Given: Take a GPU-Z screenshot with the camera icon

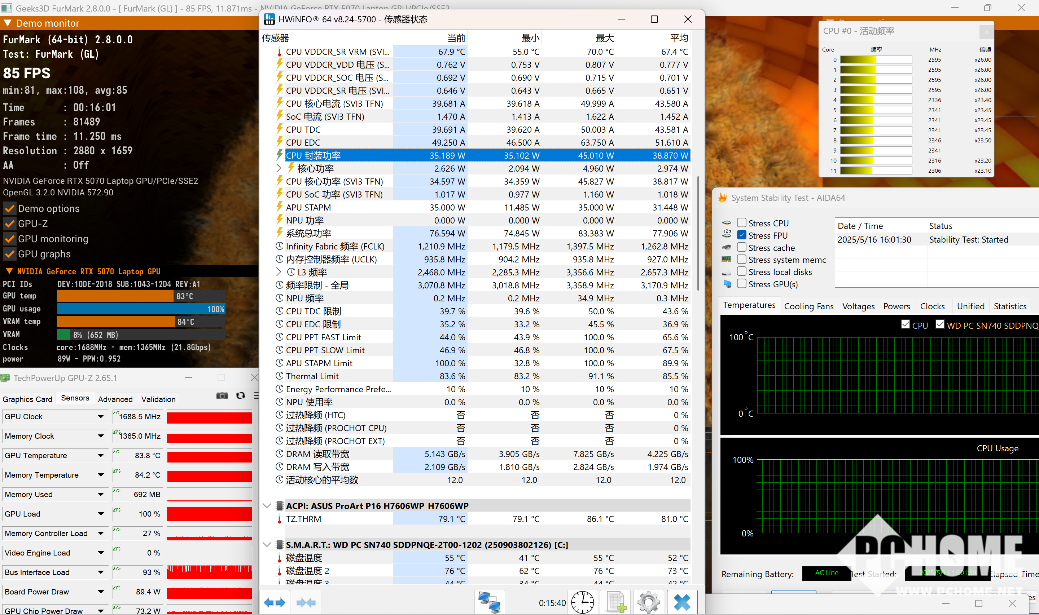Looking at the screenshot, I should coord(222,396).
